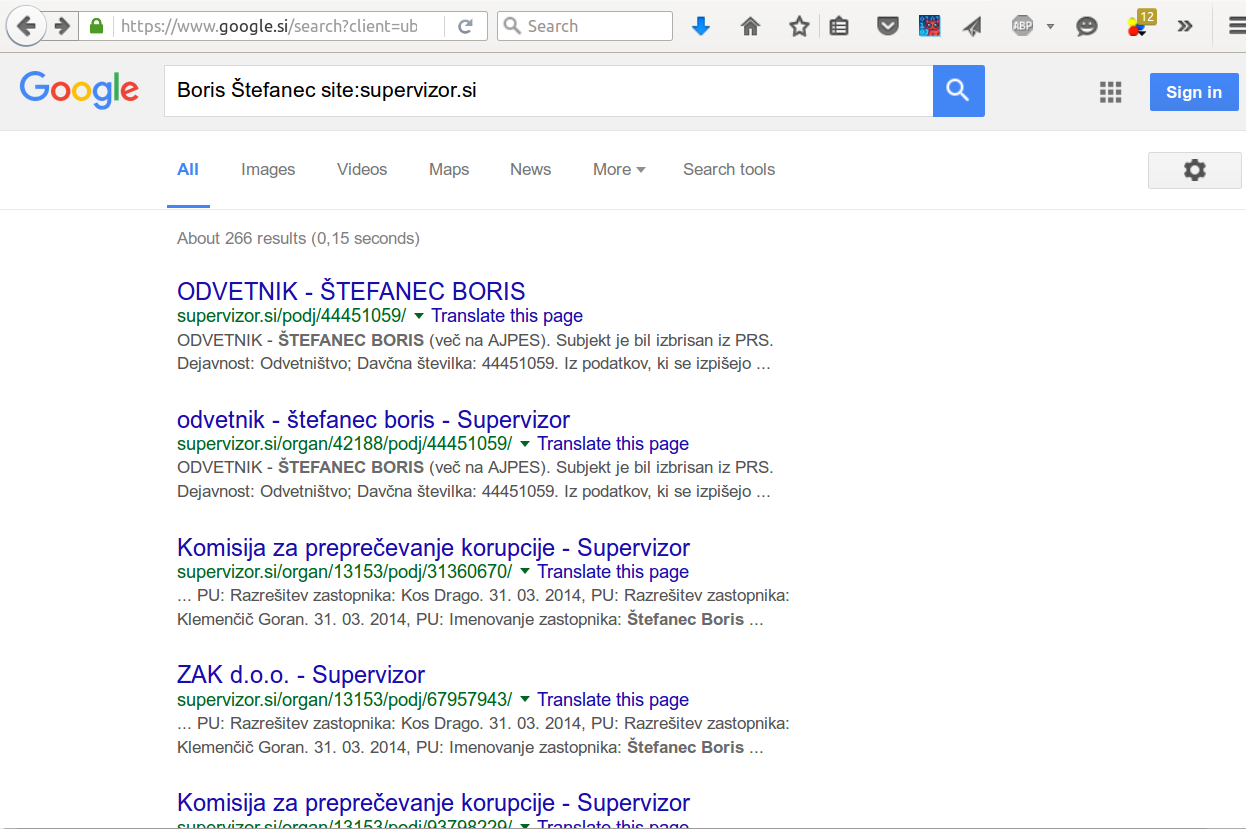Click the supervizor.si/organ/13153/podj/31360670/ green URL
Screen dimensions: 1246x829
click(345, 572)
